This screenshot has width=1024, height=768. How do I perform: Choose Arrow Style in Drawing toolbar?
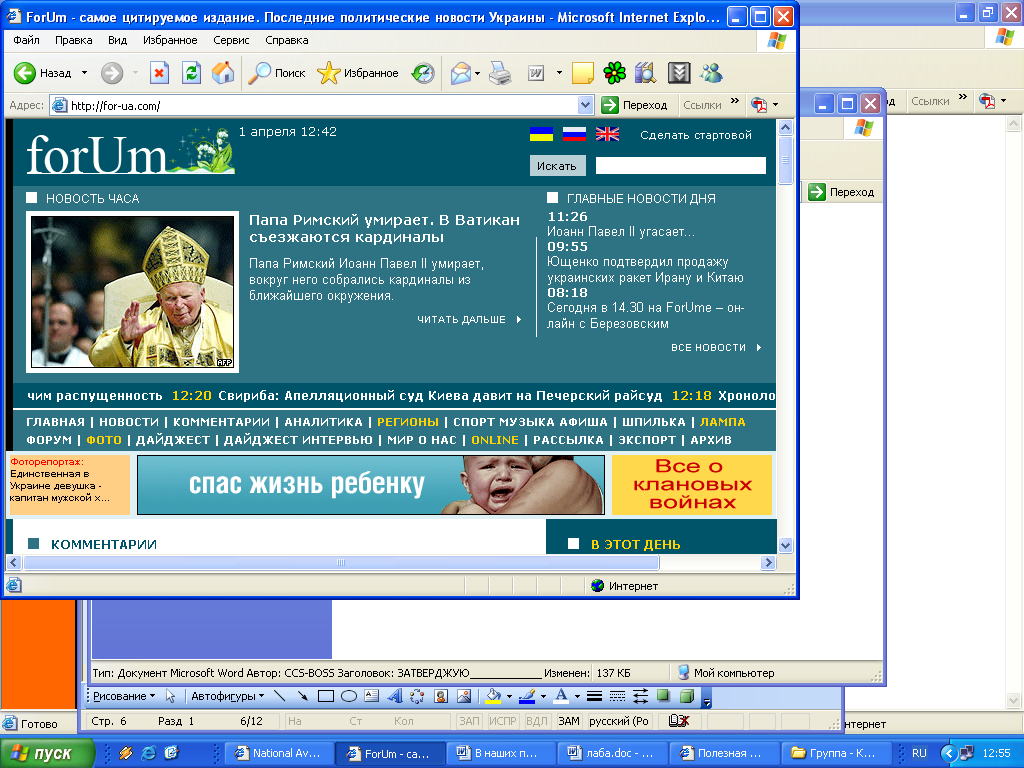point(640,696)
